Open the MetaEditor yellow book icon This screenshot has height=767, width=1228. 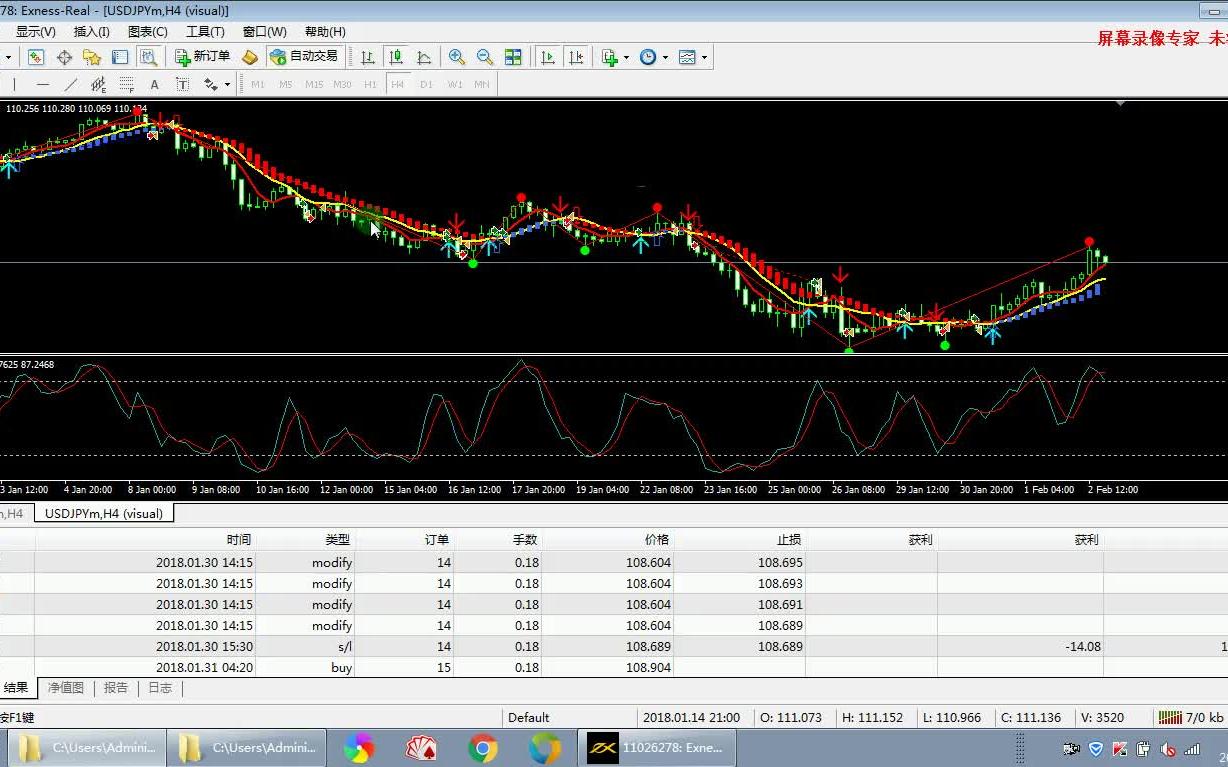[x=250, y=57]
